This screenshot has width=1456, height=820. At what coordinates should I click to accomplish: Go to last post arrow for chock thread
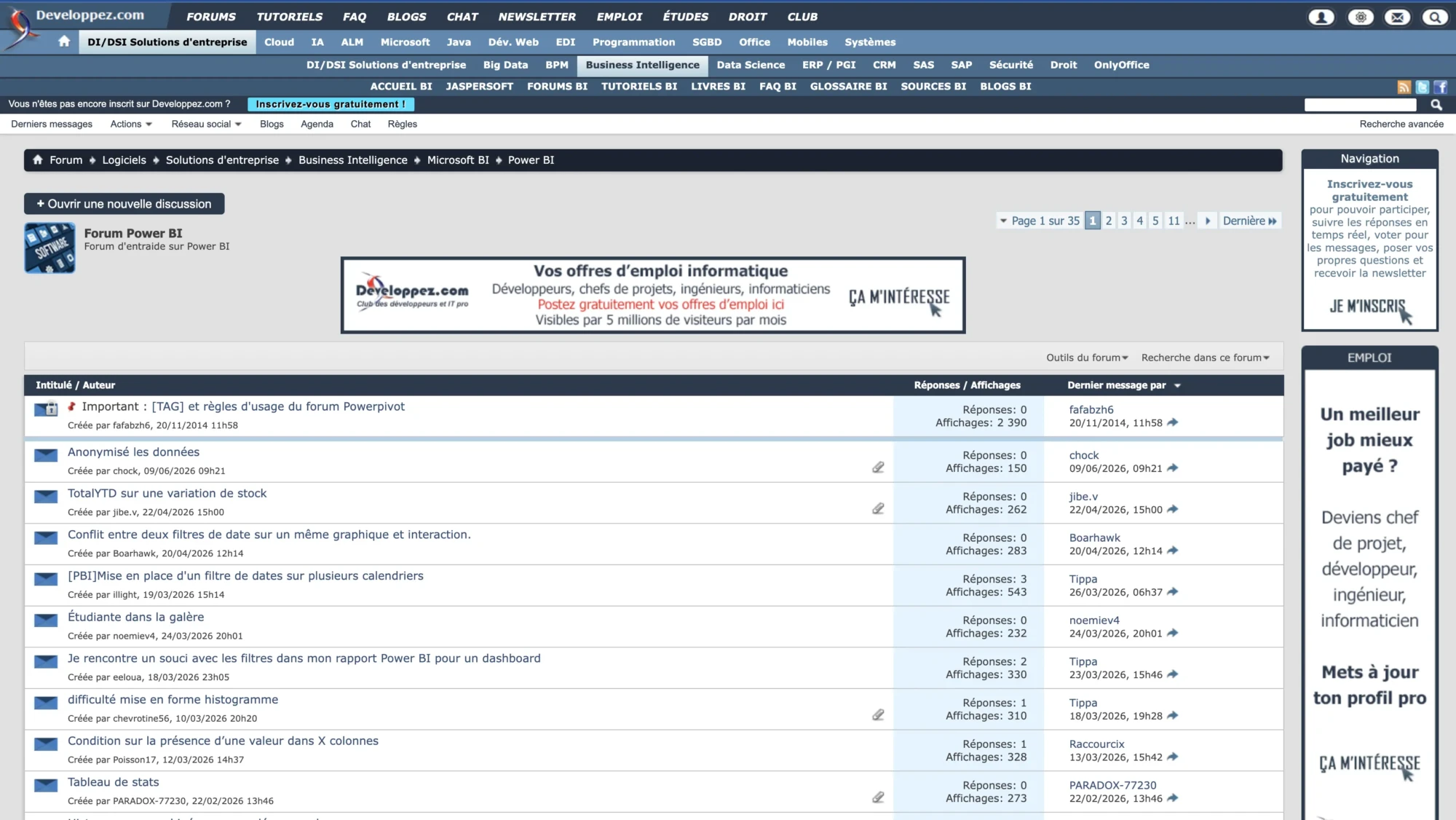(x=1172, y=468)
